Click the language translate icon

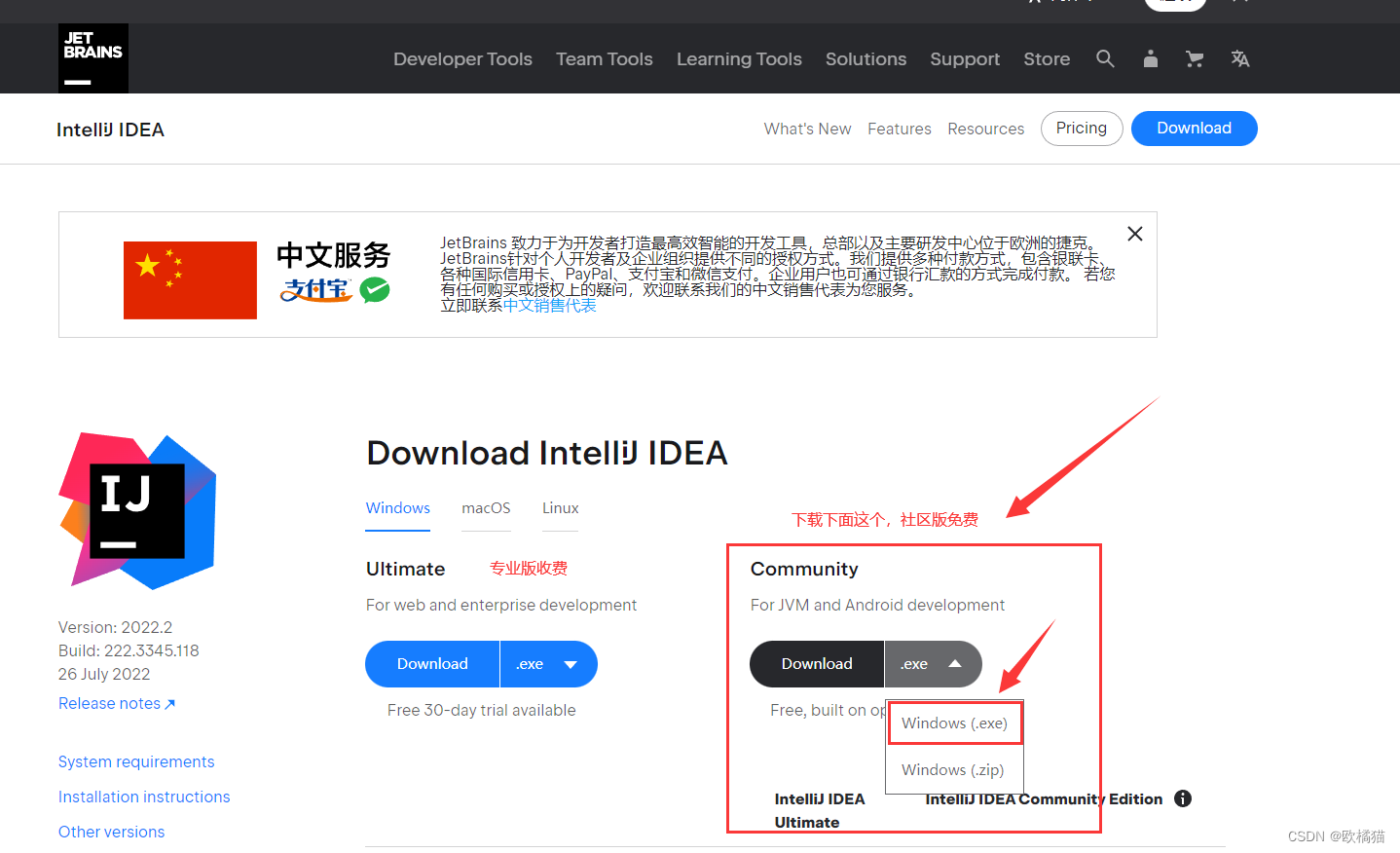point(1239,58)
